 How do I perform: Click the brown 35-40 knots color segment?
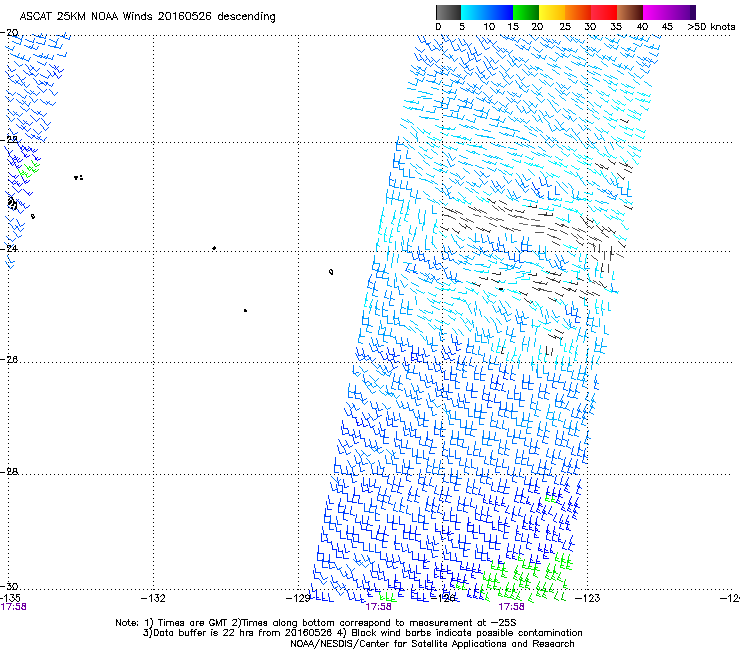coord(630,12)
